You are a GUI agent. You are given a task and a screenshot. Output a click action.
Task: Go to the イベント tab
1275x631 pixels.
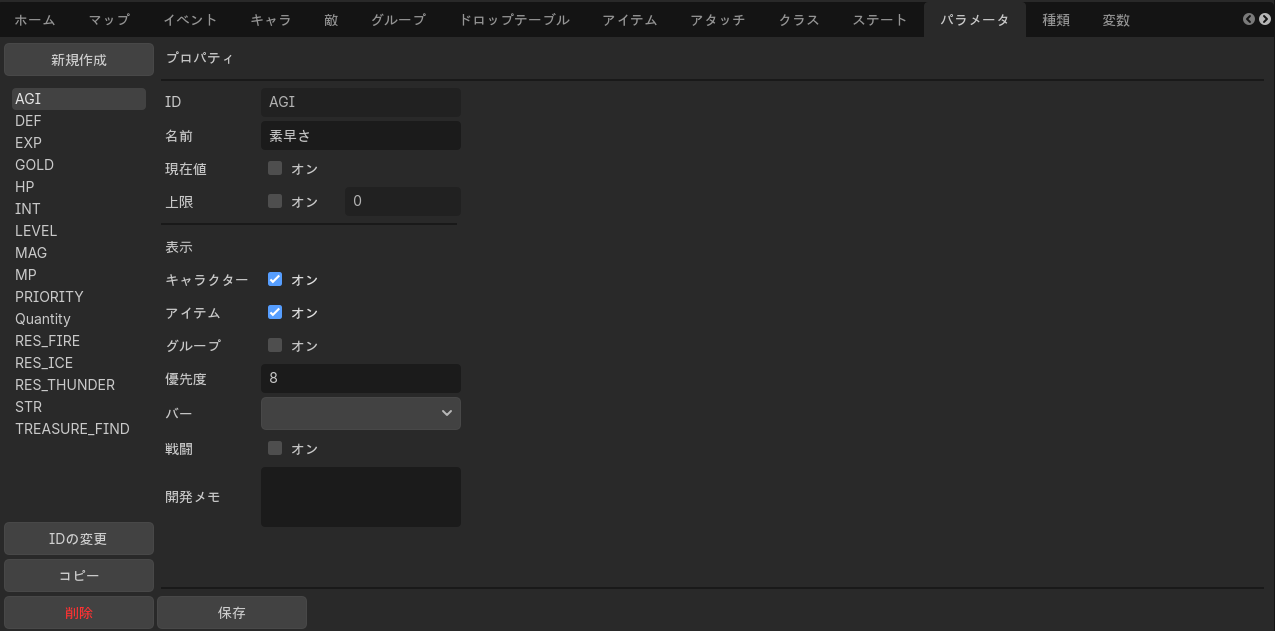point(190,20)
